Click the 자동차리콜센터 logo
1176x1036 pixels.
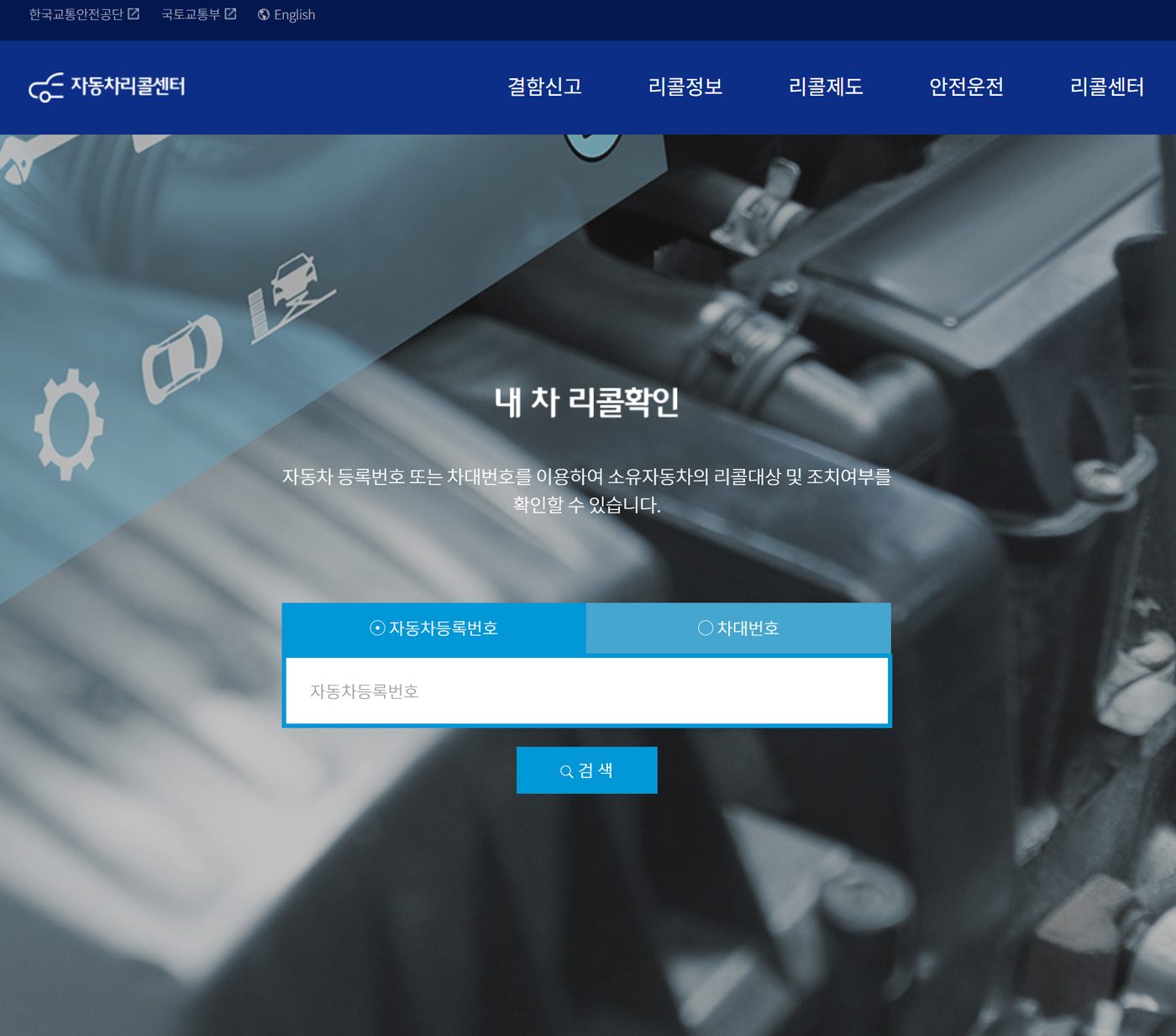click(107, 87)
